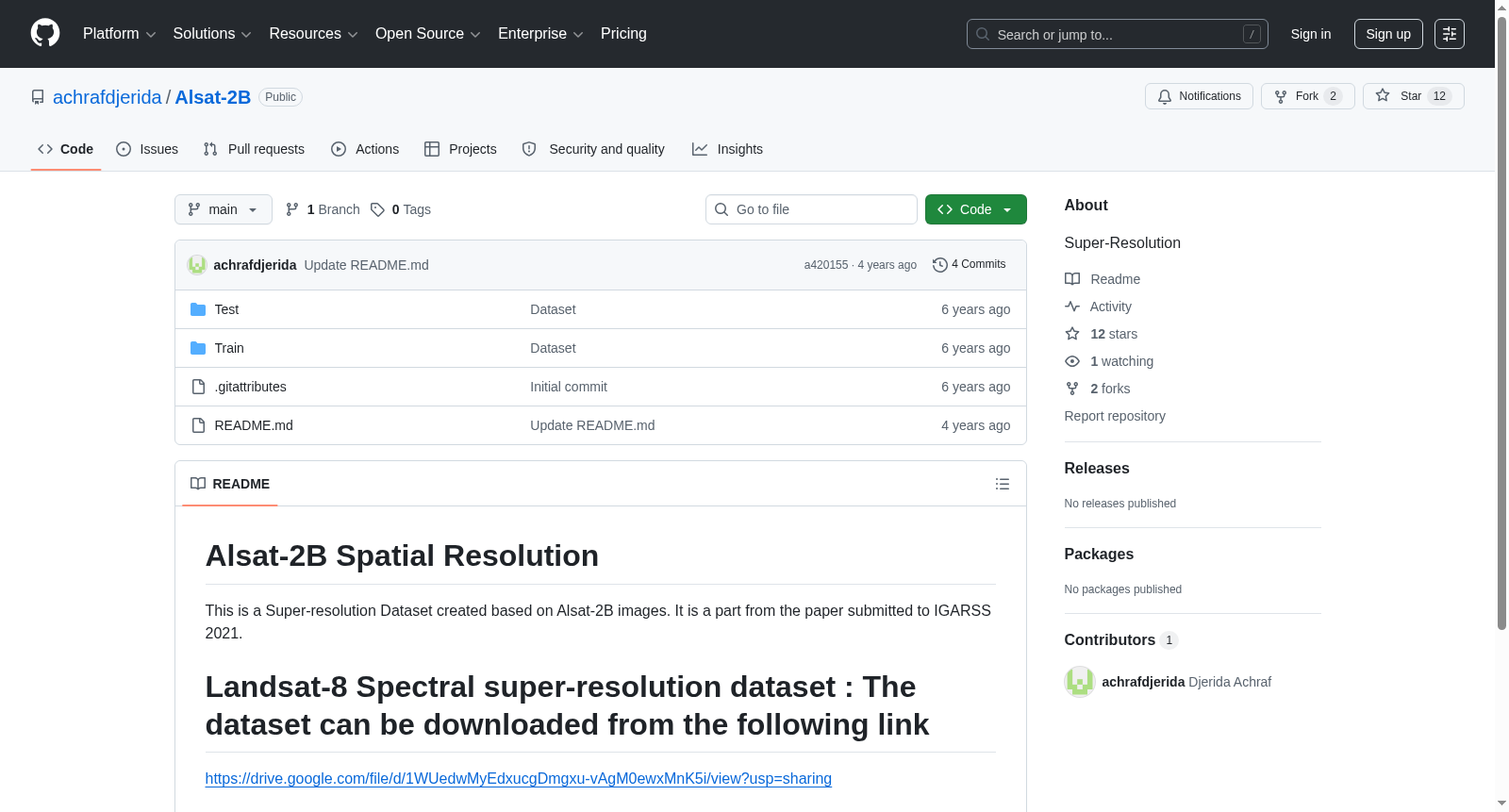
Task: Click the Report repository link
Action: tap(1115, 416)
